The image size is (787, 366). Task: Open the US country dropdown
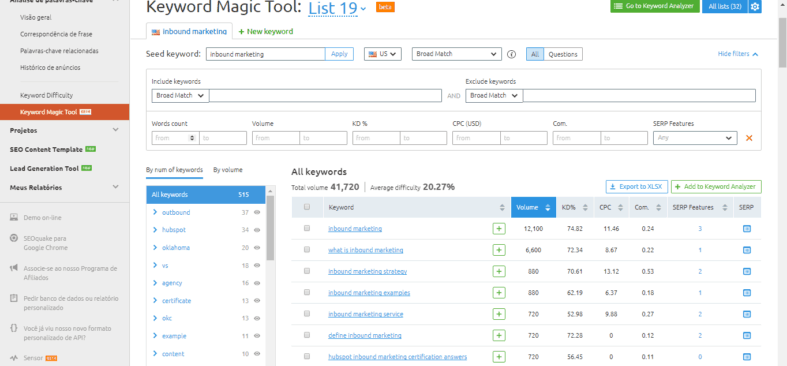click(382, 54)
